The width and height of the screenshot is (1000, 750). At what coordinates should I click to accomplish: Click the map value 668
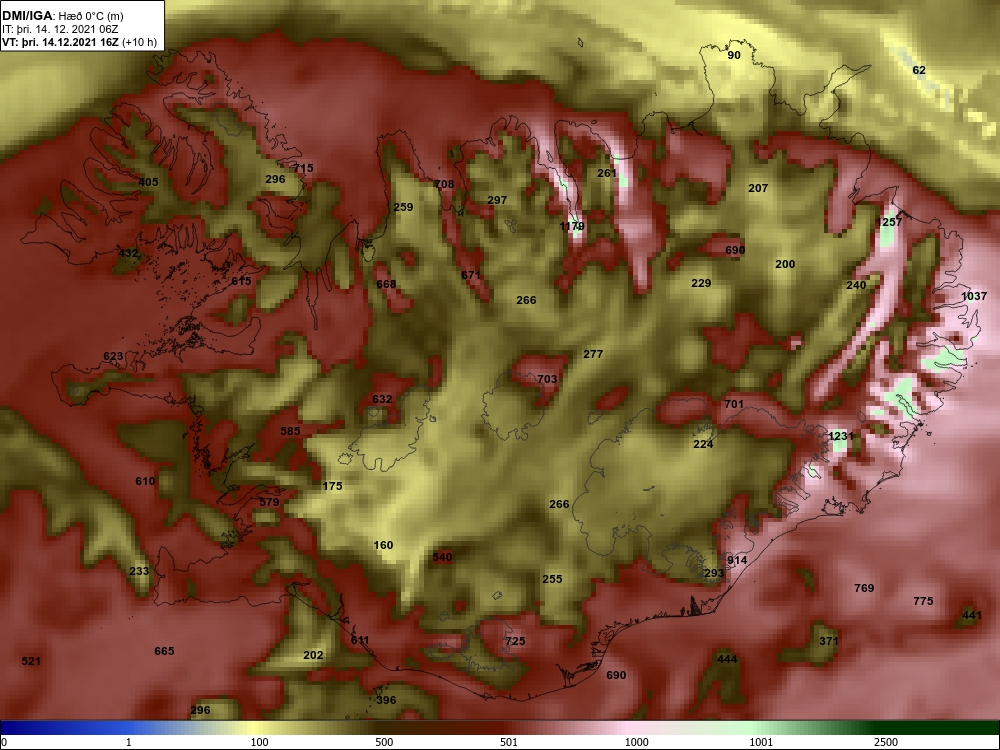click(386, 284)
